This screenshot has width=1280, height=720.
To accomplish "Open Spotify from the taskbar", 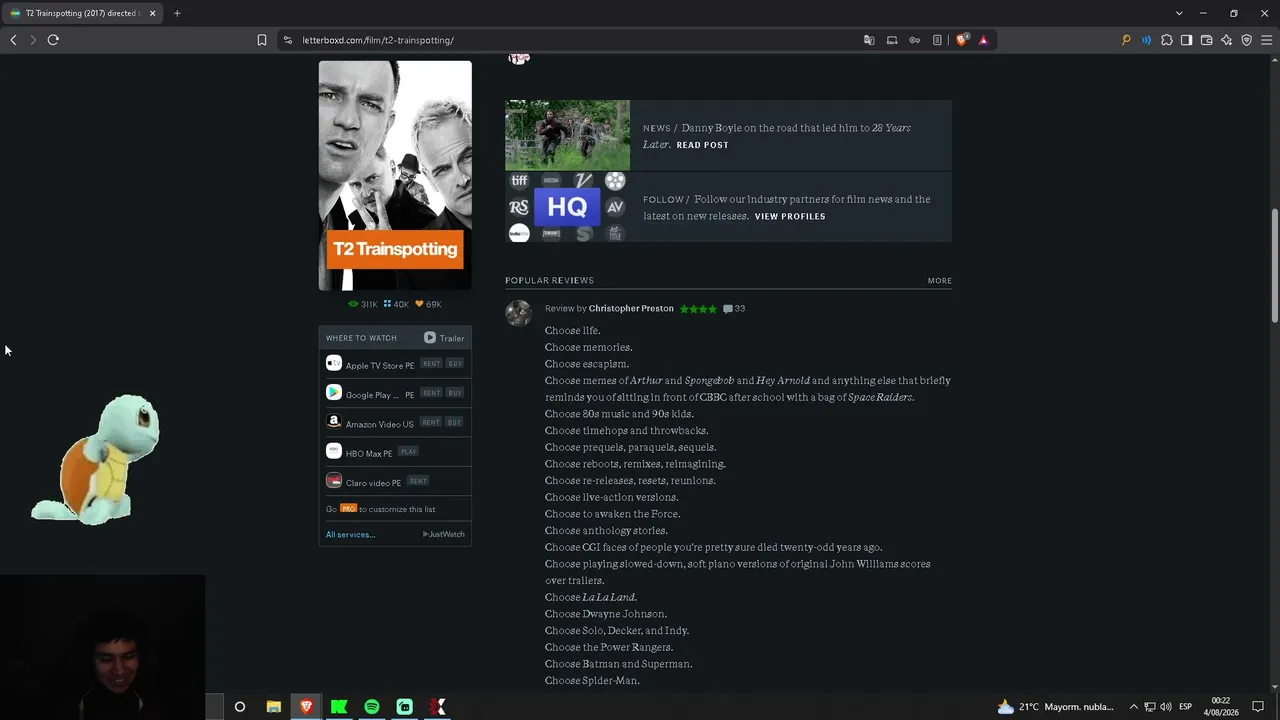I will 372,707.
